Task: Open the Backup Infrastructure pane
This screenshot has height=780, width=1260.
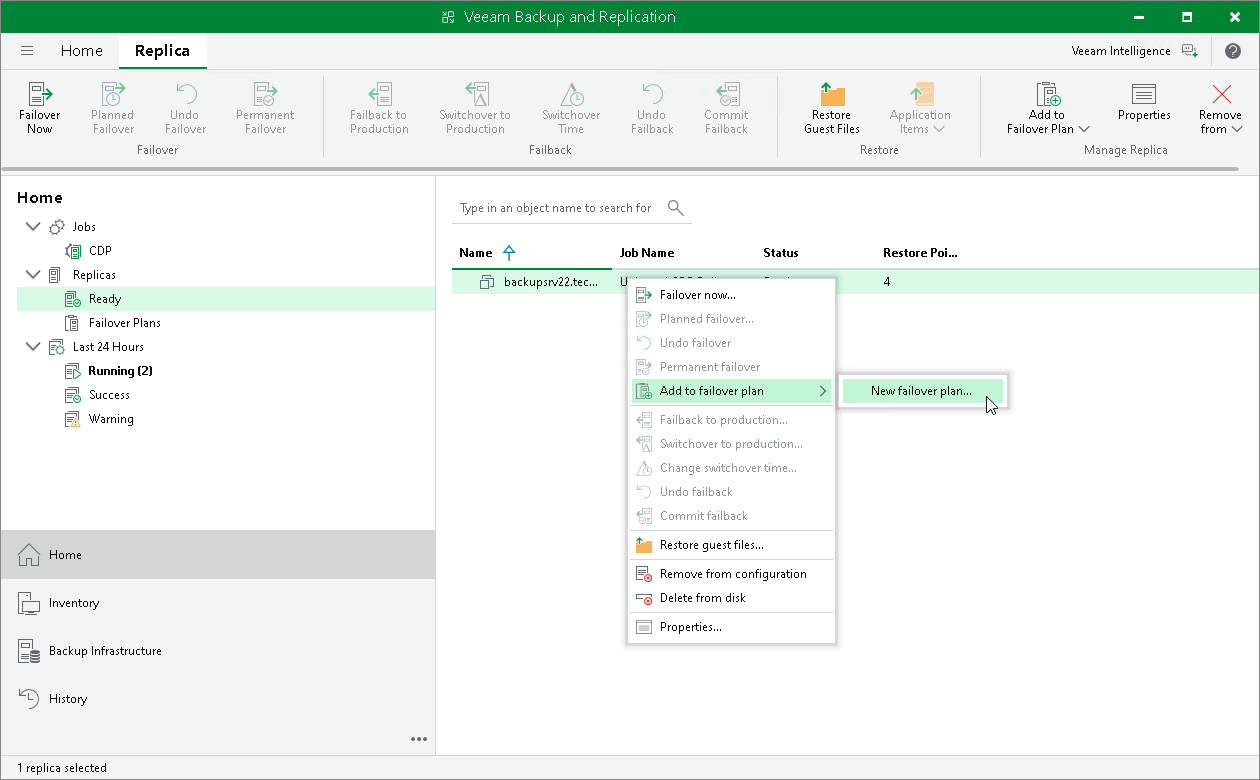Action: coord(218,651)
